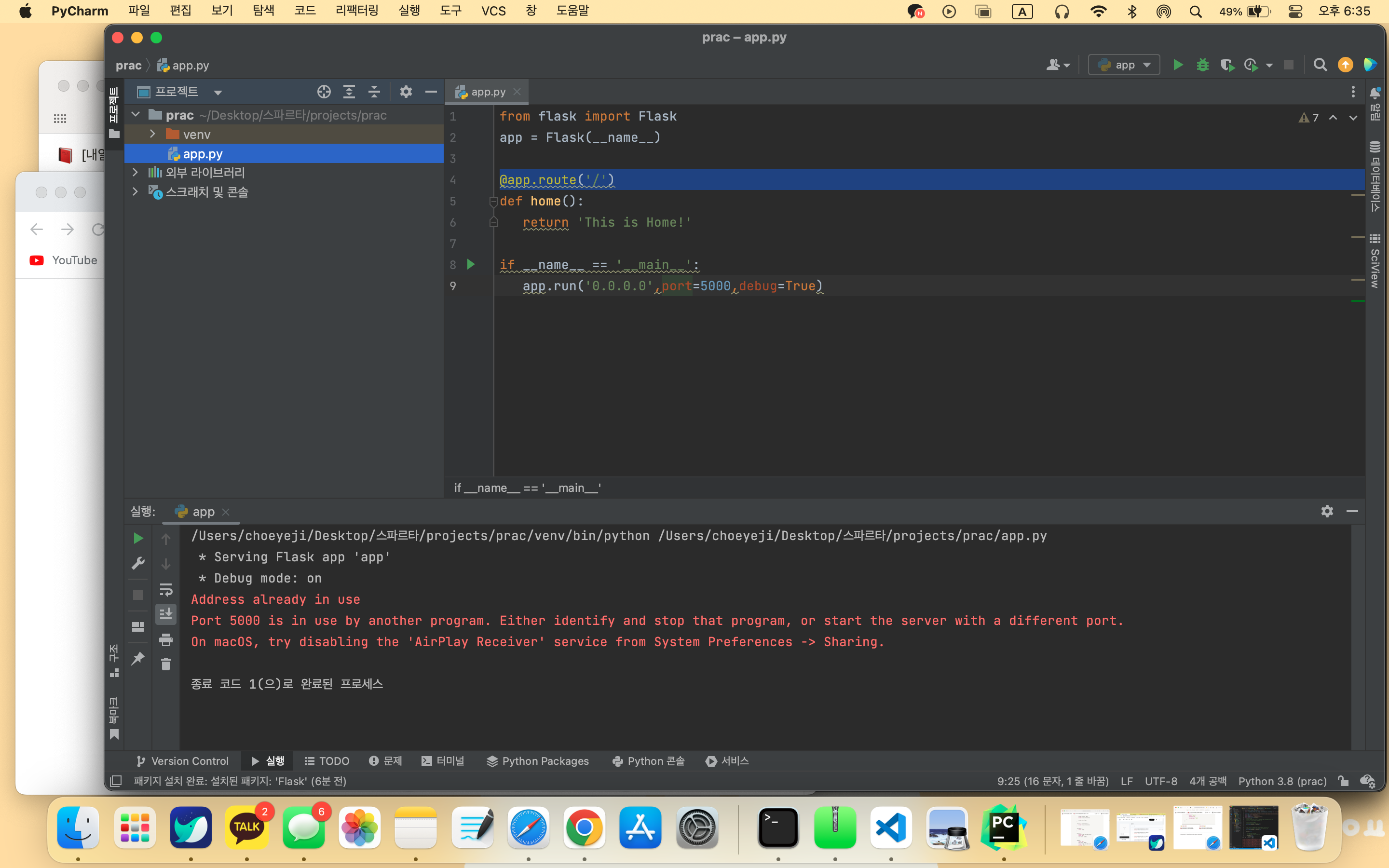The height and width of the screenshot is (868, 1389).
Task: Click run gutter arrow on line 8
Action: tap(471, 264)
